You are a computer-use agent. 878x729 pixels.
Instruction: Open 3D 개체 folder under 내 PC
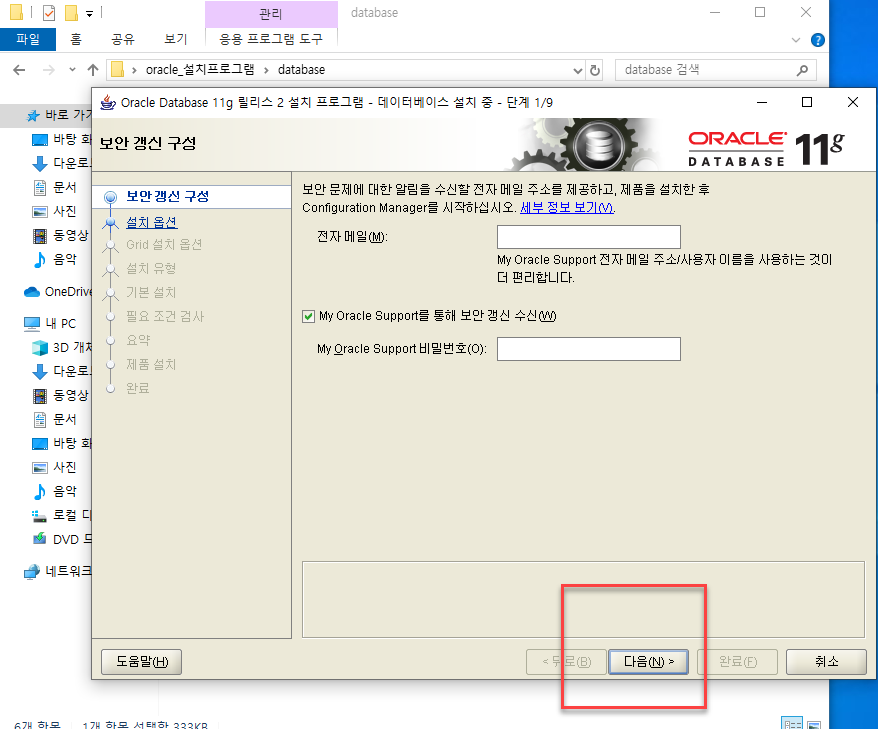point(61,347)
